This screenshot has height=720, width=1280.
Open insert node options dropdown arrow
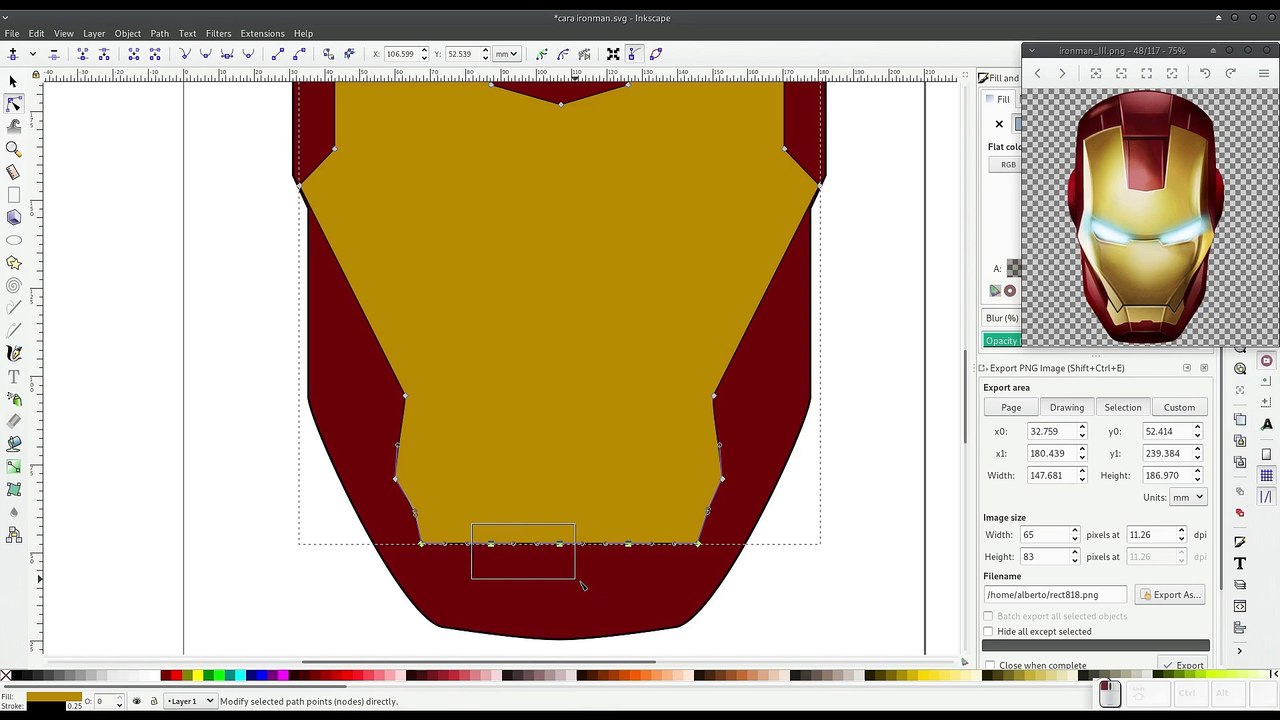(32, 54)
